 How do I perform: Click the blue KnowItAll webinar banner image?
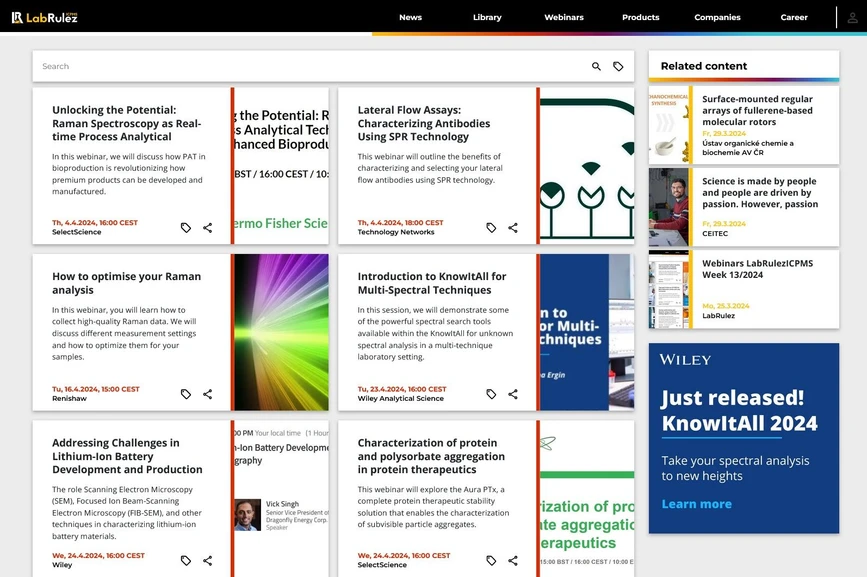(x=587, y=332)
